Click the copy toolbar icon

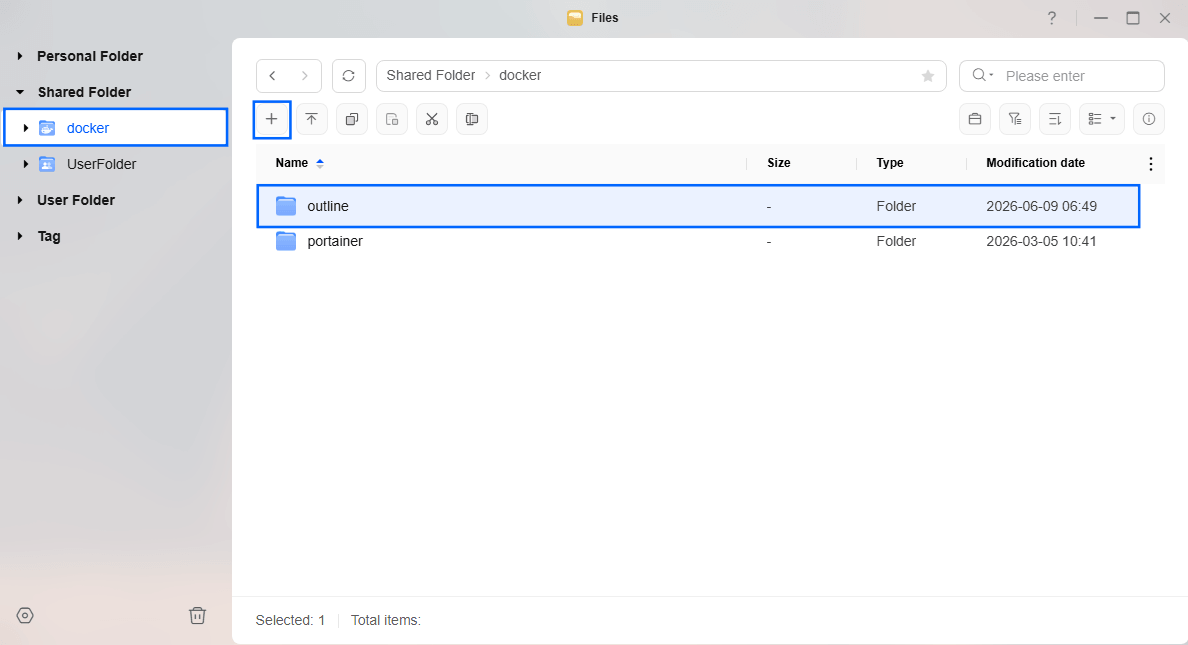pos(352,119)
